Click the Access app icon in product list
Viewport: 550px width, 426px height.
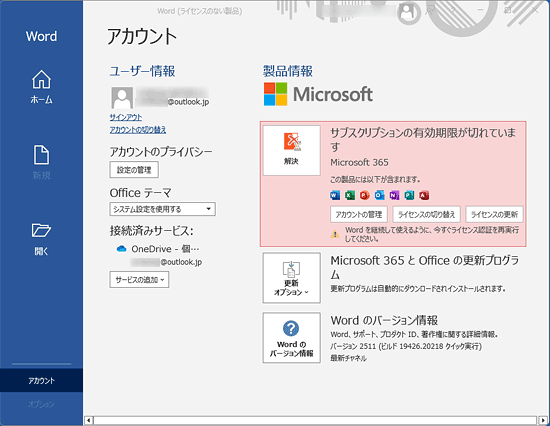424,195
